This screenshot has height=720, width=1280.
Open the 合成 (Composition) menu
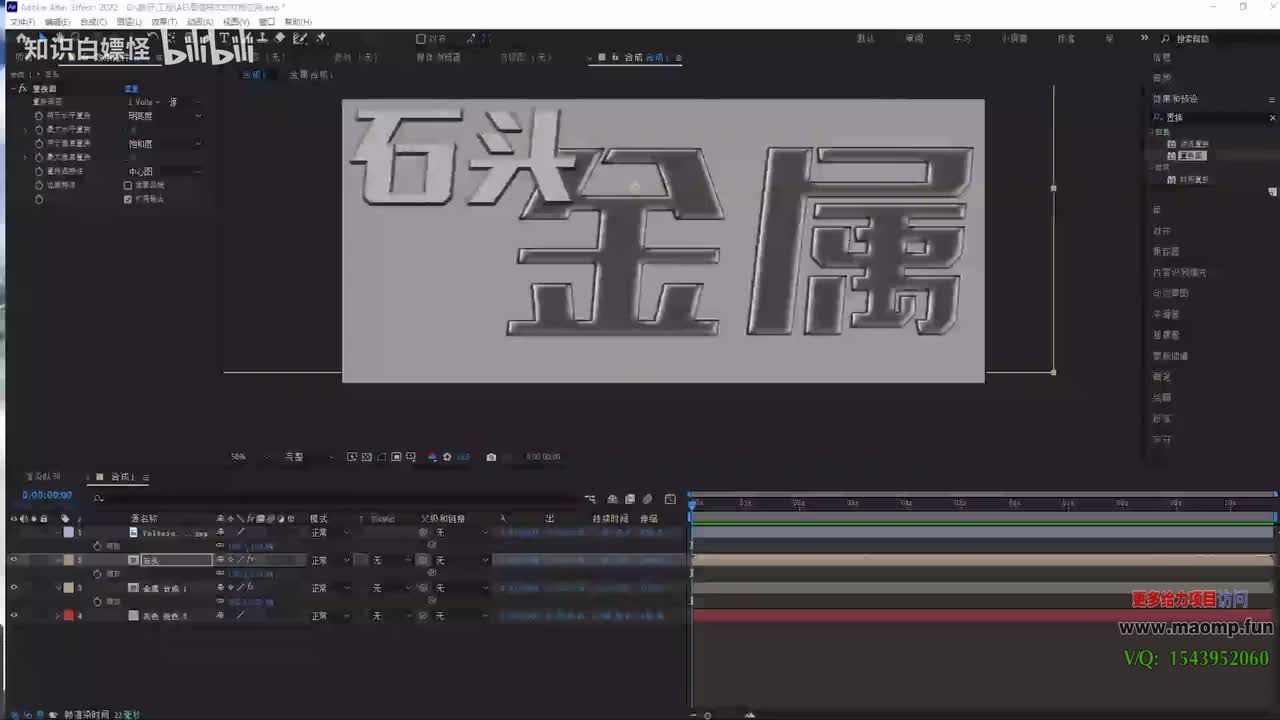(x=93, y=21)
